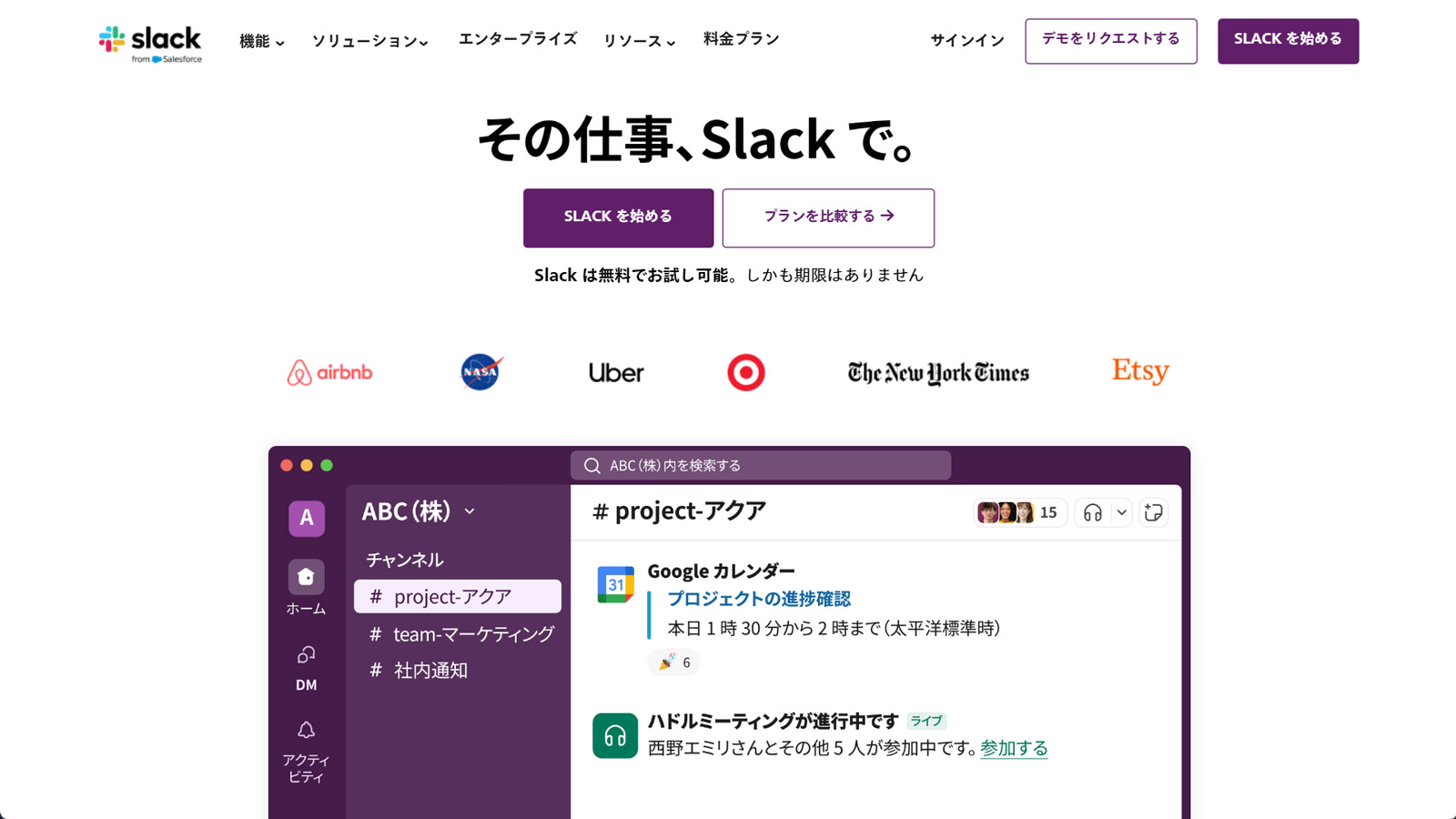This screenshot has width=1456, height=819.
Task: Click the Google カレンダー app icon
Action: click(x=615, y=585)
